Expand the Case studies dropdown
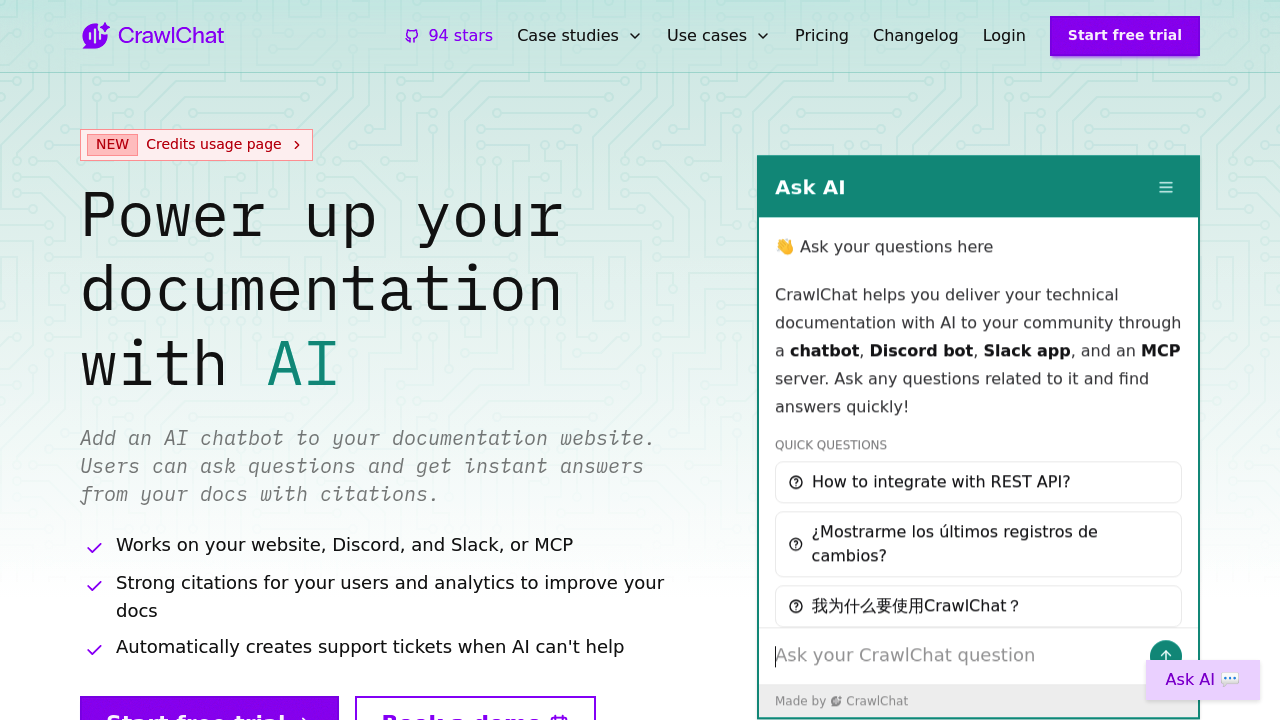The image size is (1280, 720). point(579,35)
